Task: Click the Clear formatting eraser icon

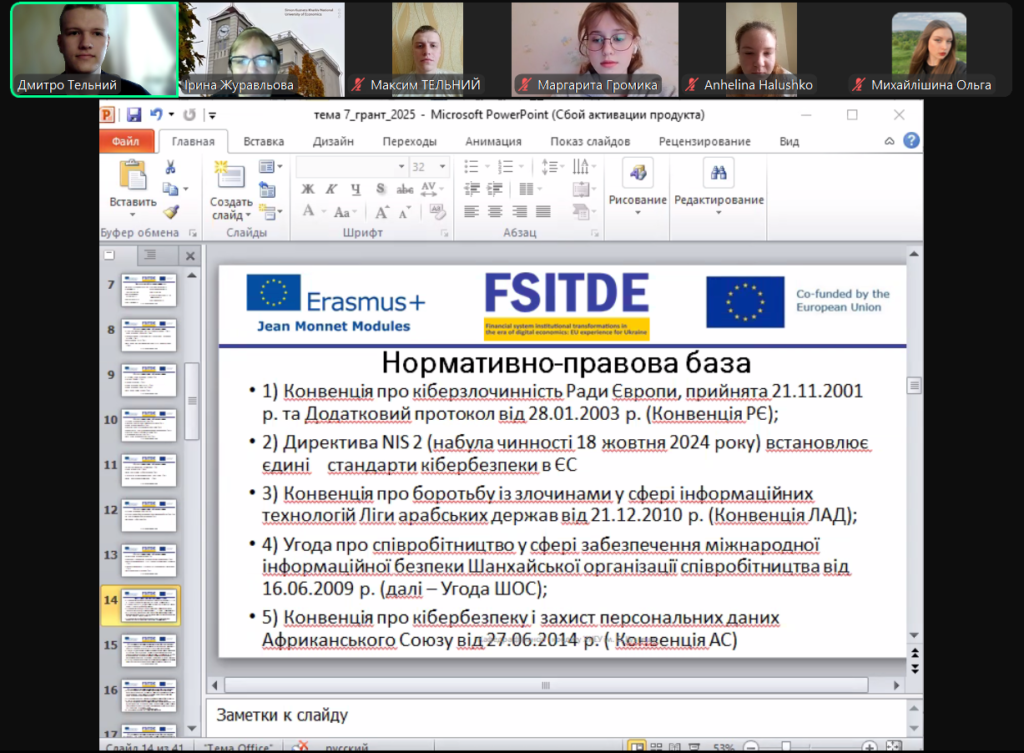Action: (438, 211)
